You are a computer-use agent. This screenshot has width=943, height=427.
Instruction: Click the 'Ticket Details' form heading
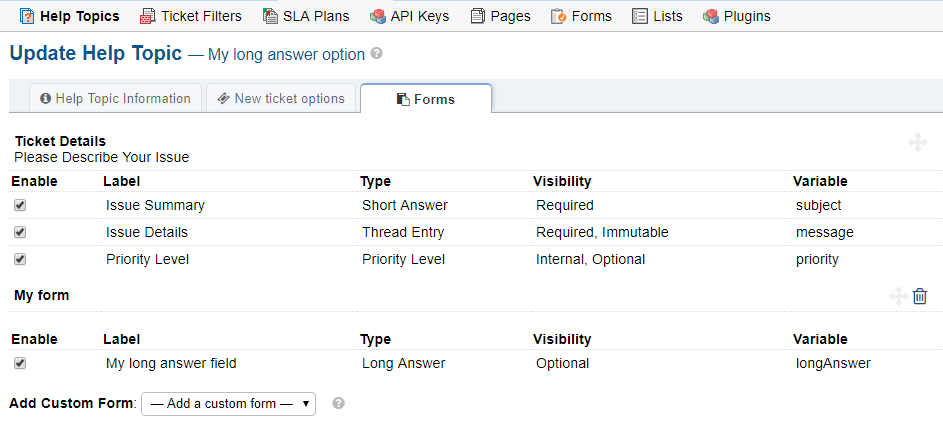[60, 141]
